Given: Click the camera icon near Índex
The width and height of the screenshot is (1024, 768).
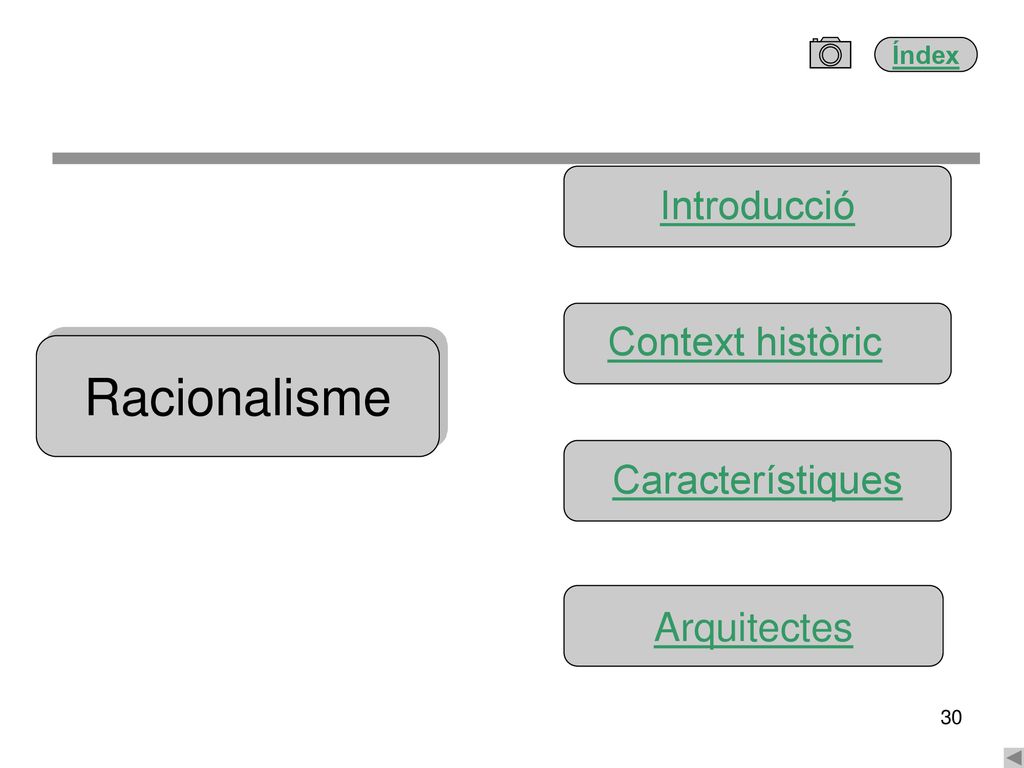Looking at the screenshot, I should pos(830,53).
